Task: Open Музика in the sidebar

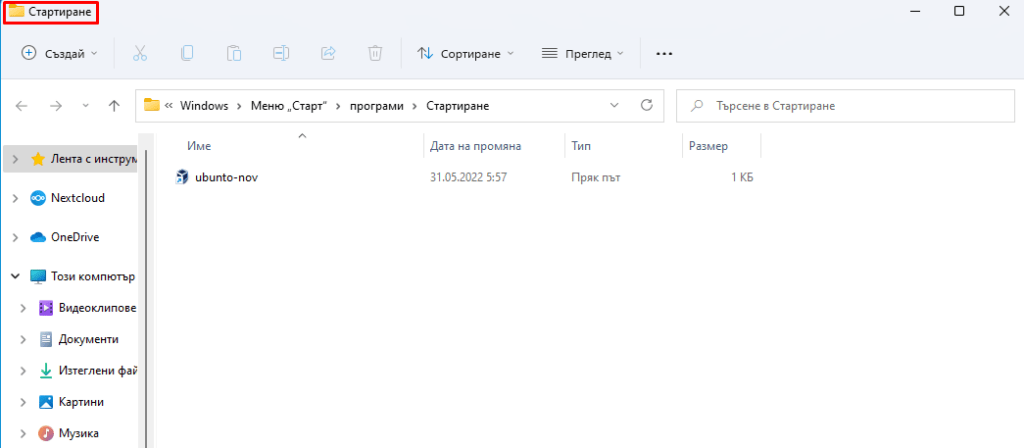Action: (69, 433)
